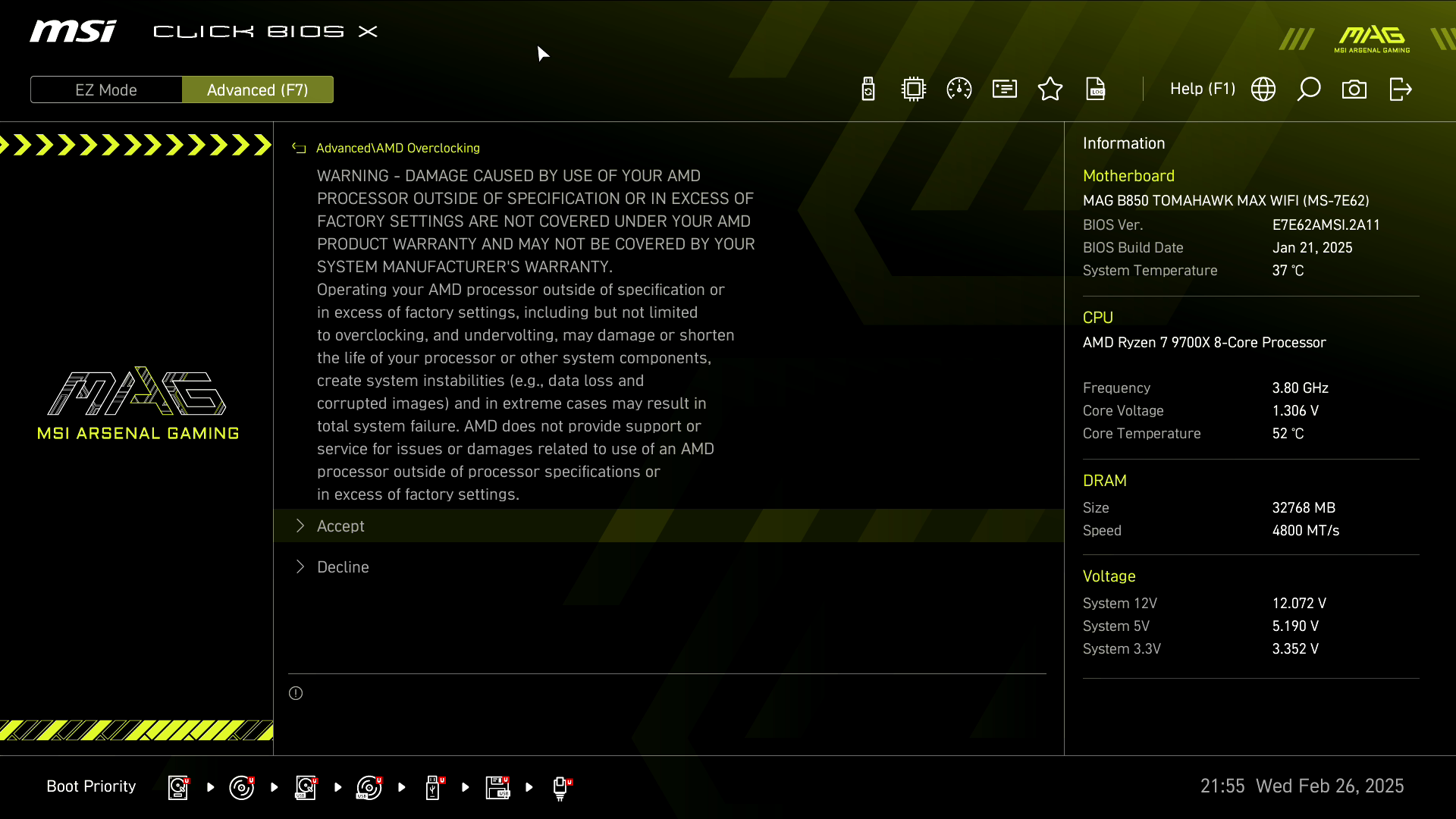Image resolution: width=1456 pixels, height=819 pixels.
Task: Open Help (F1)
Action: [x=1203, y=89]
